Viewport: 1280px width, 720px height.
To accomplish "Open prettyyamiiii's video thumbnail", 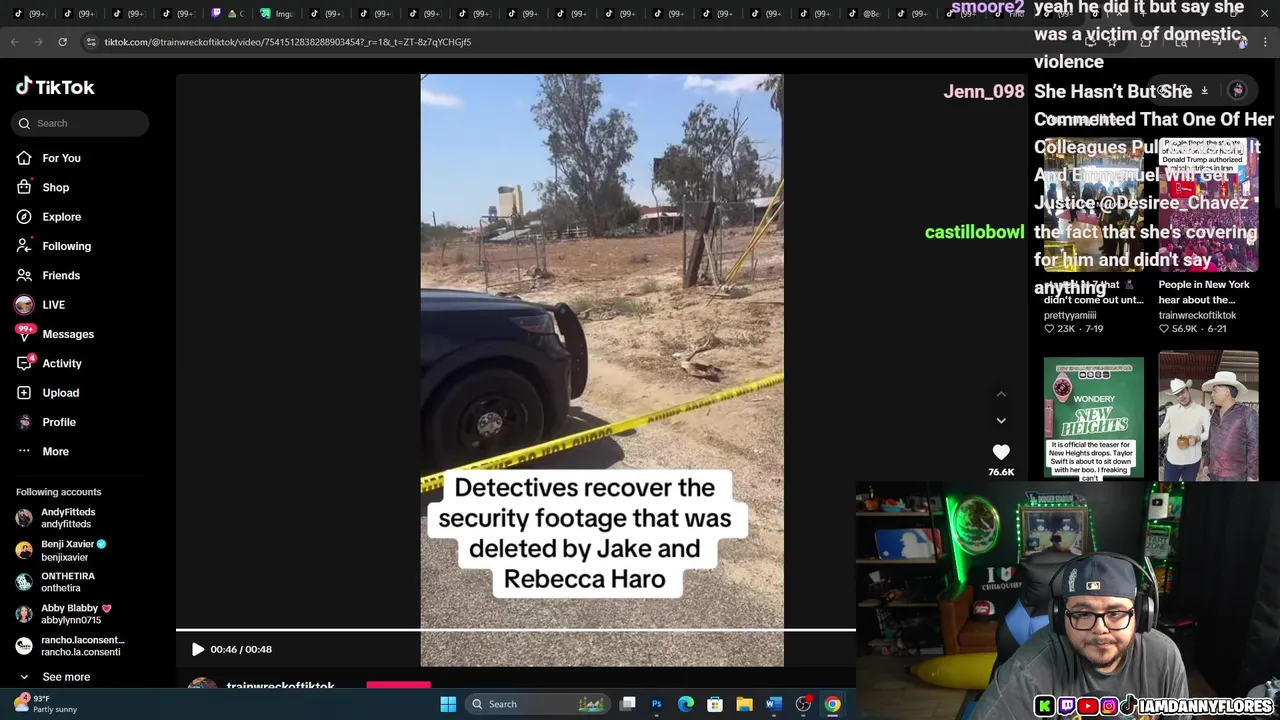I will 1094,205.
